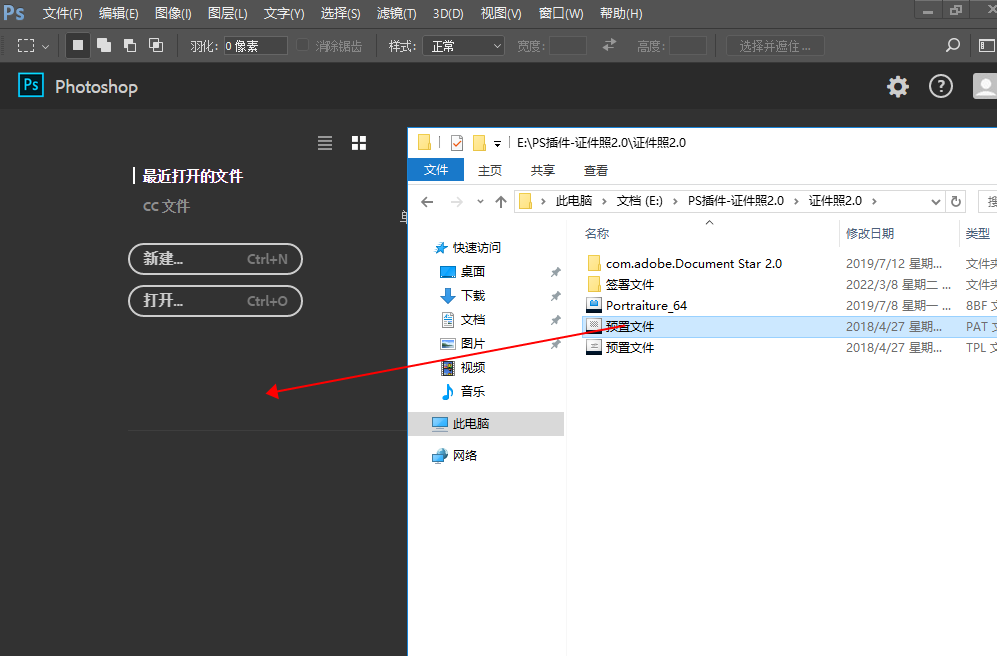The height and width of the screenshot is (656, 997).
Task: Click the Explorer back arrow
Action: 427,202
